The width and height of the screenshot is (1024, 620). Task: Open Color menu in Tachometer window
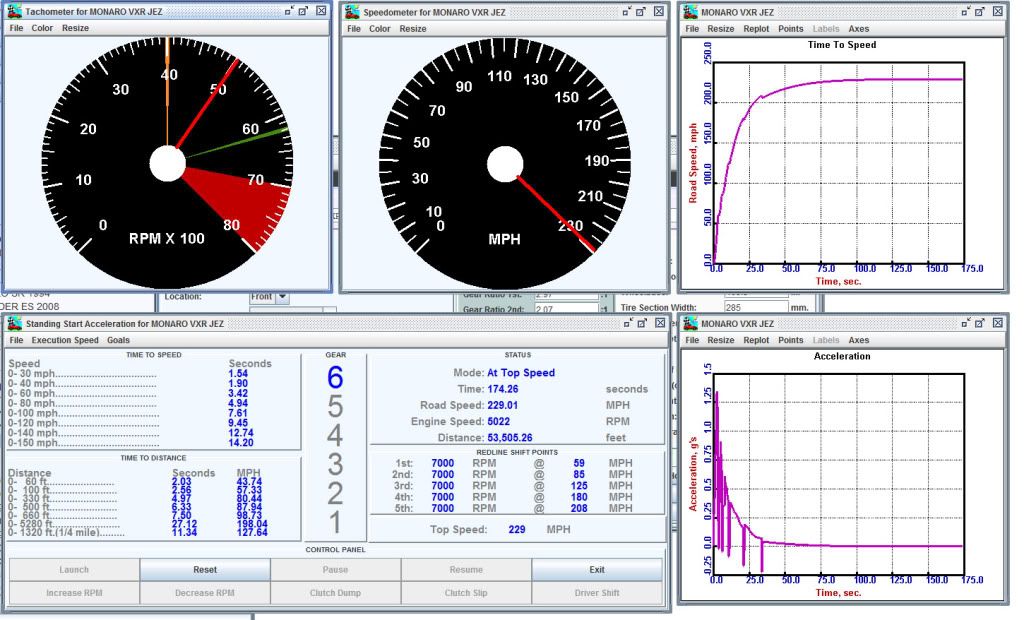42,28
